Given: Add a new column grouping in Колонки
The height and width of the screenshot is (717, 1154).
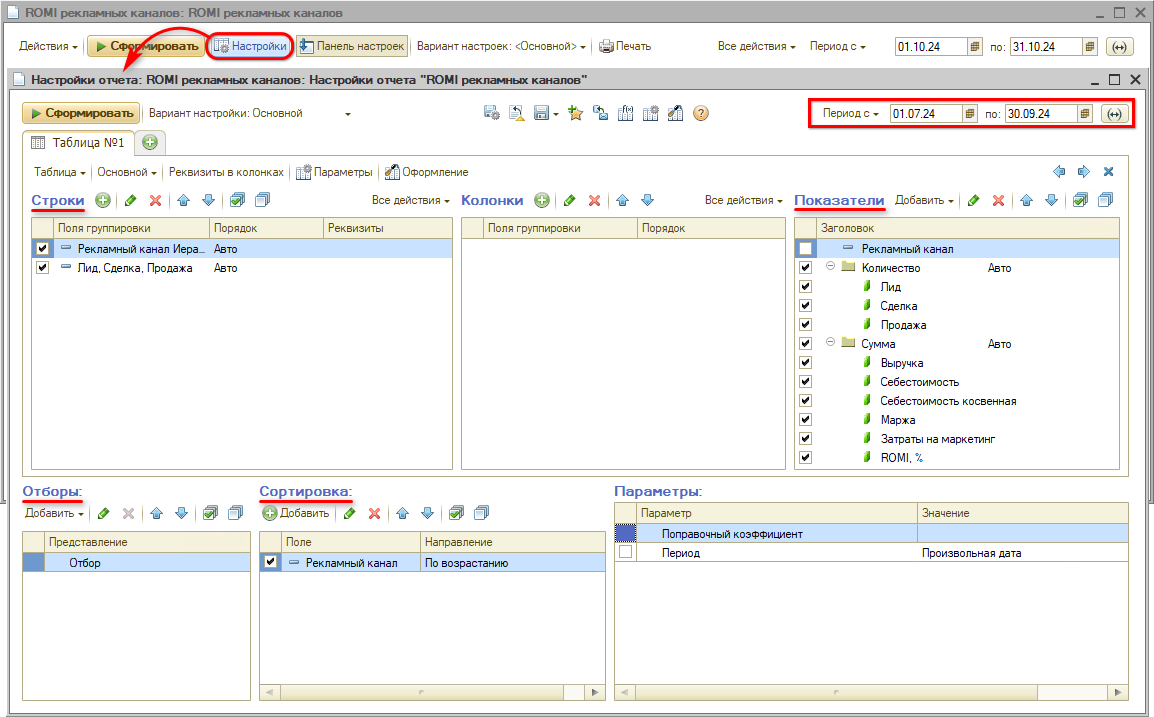Looking at the screenshot, I should pyautogui.click(x=542, y=200).
